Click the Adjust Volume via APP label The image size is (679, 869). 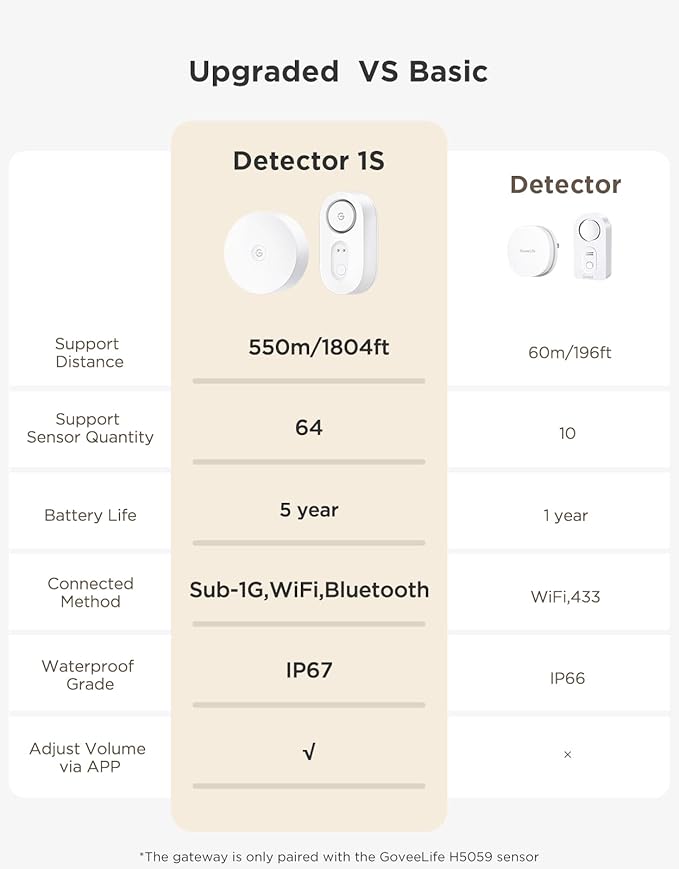[x=88, y=757]
